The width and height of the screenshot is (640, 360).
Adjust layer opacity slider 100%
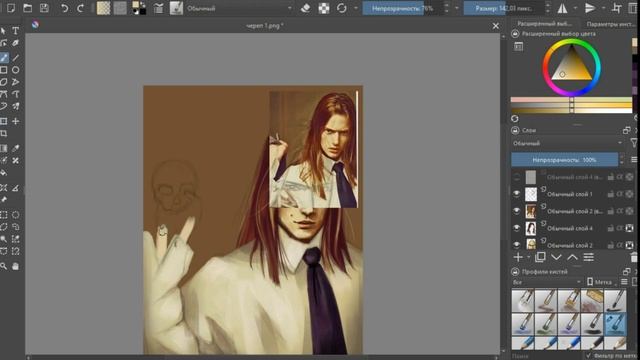[x=564, y=160]
